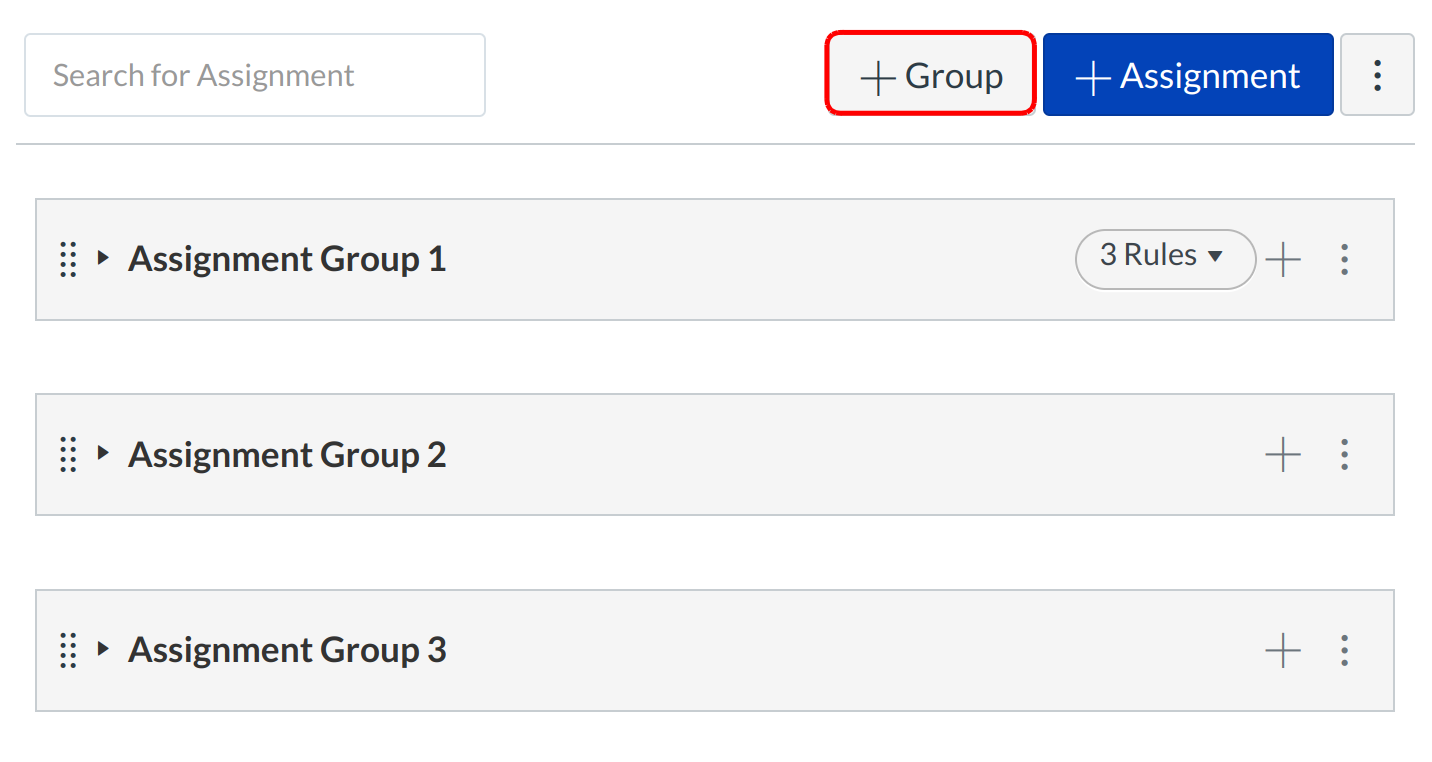Open Assignment Group 3 options kebab menu
The height and width of the screenshot is (762, 1432).
[1344, 650]
